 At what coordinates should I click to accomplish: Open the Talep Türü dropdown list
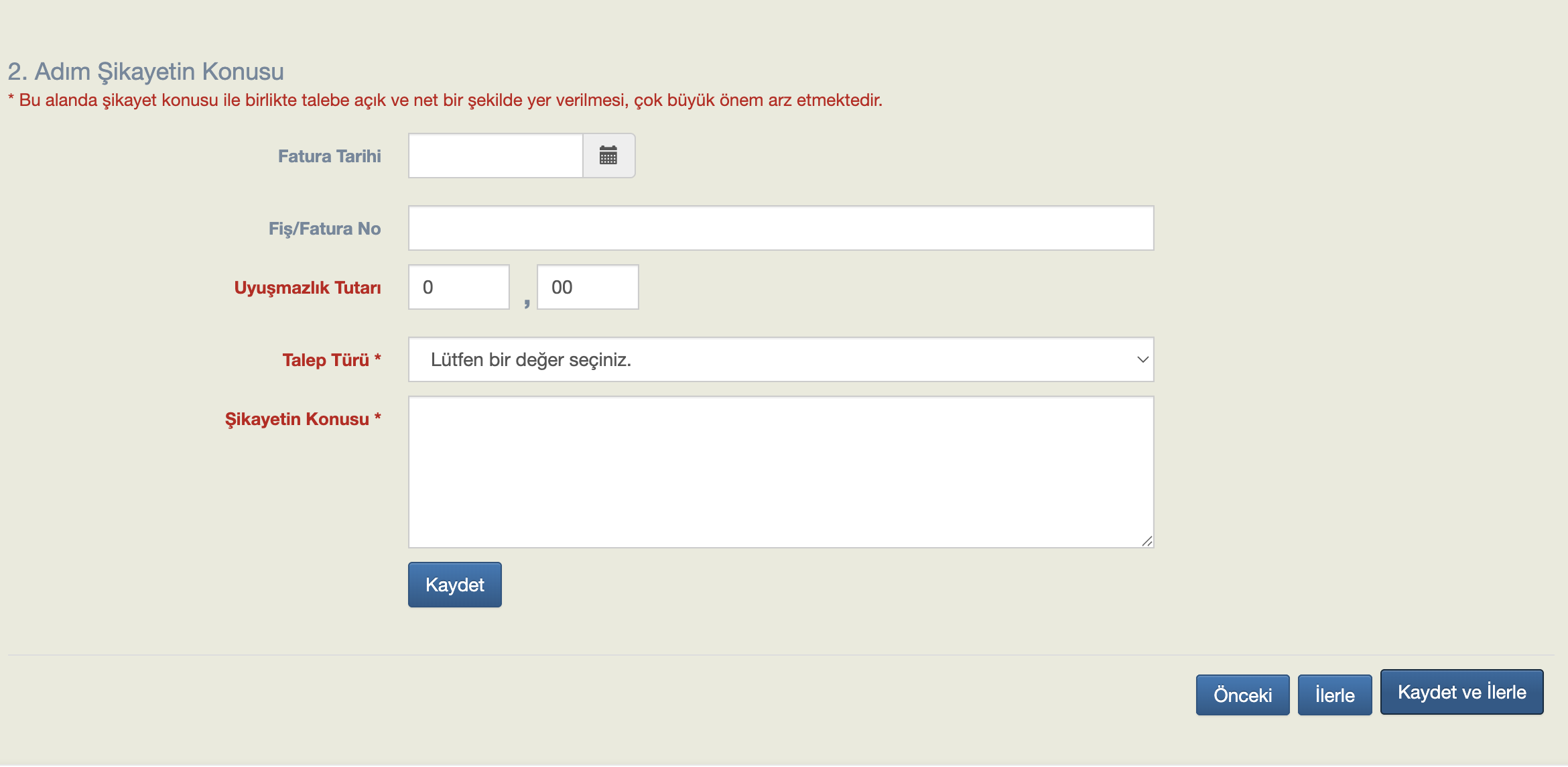(781, 359)
